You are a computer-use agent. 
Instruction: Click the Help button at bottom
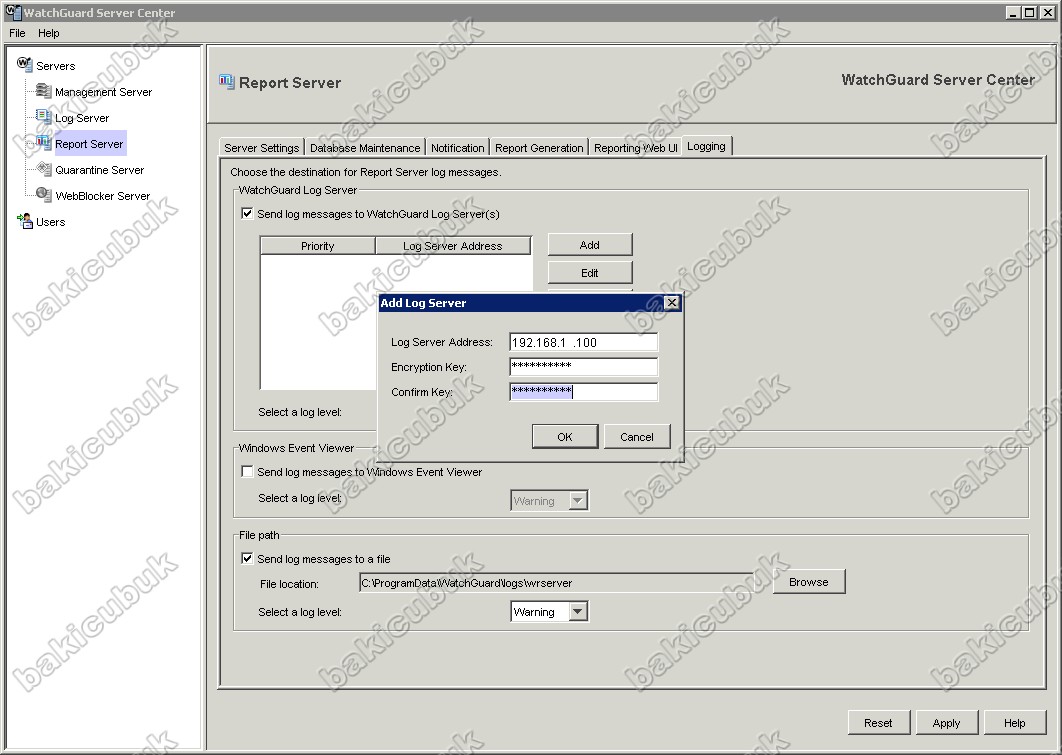coord(1015,722)
